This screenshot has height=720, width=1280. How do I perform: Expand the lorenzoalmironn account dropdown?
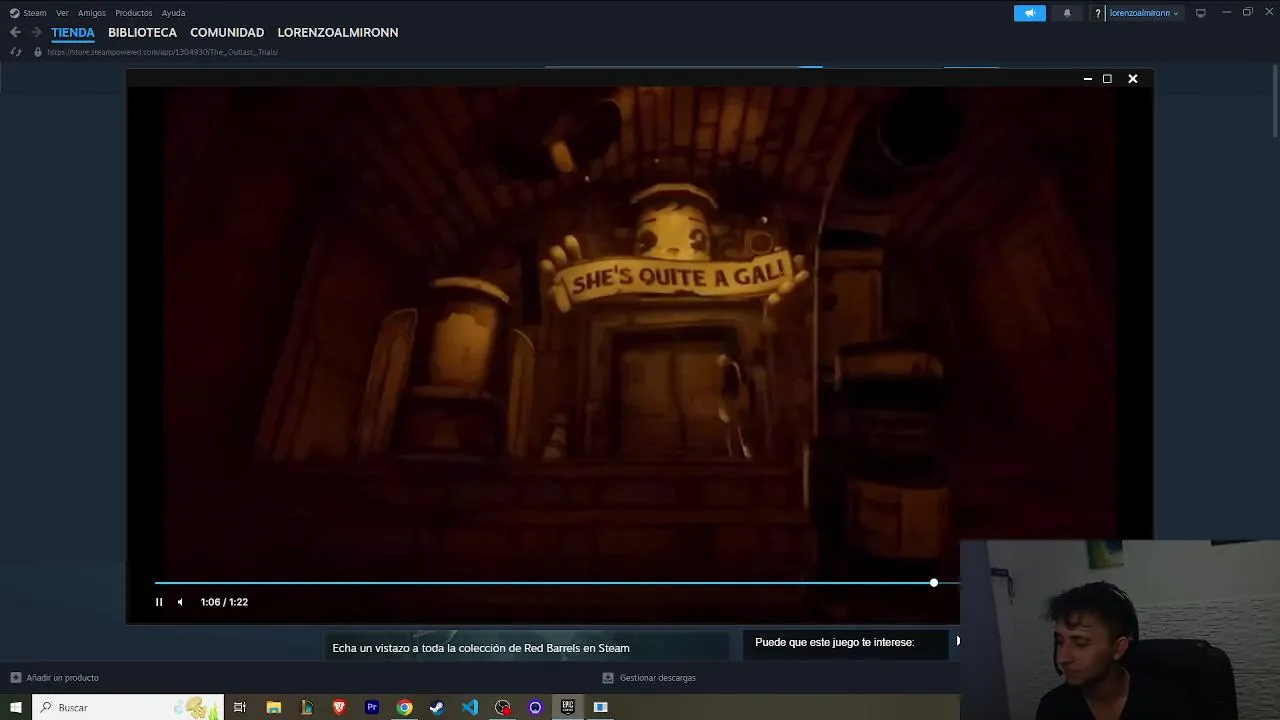1145,13
